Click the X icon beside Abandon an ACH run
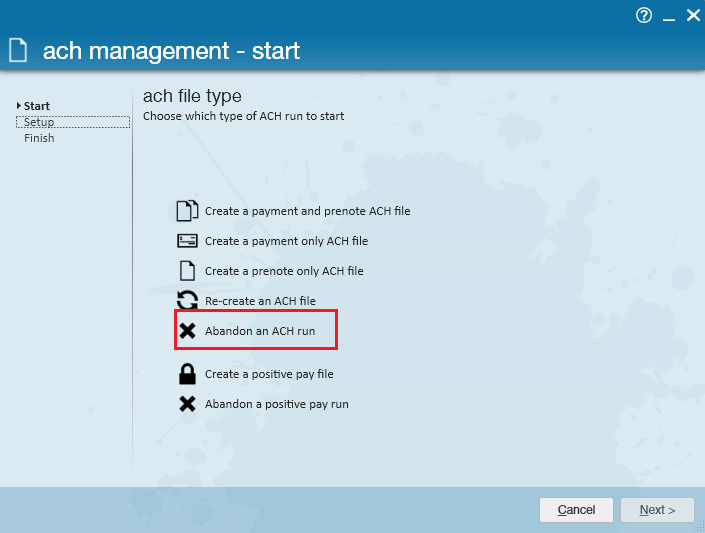This screenshot has width=705, height=533. click(187, 331)
